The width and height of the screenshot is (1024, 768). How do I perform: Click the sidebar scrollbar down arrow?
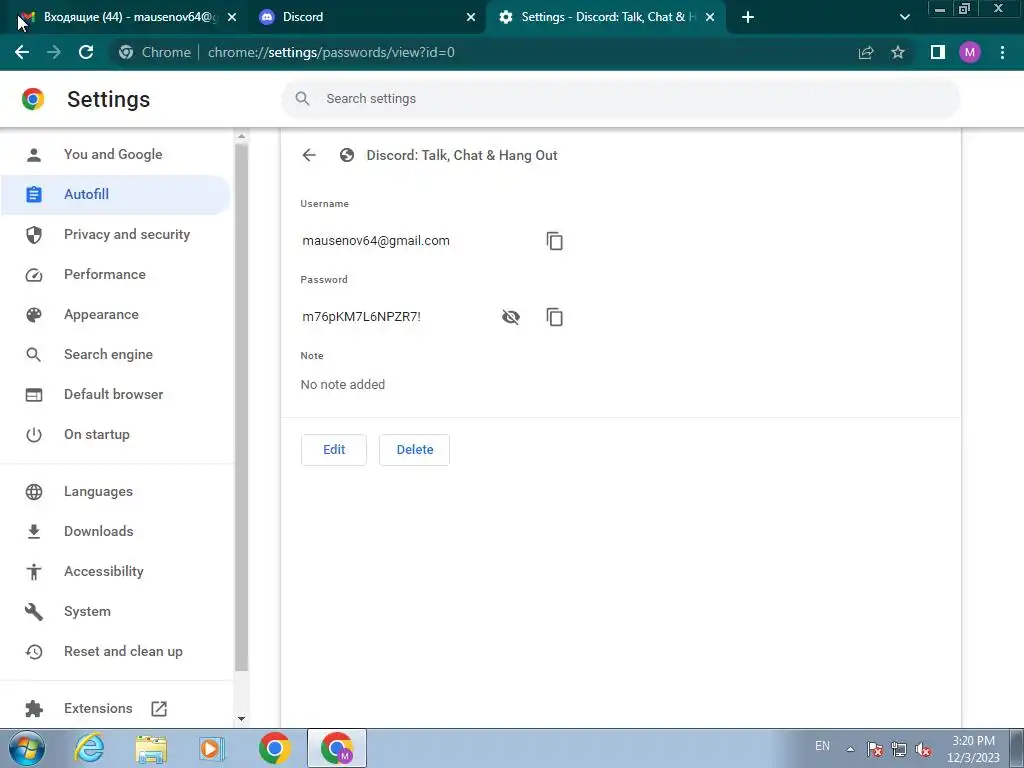[242, 719]
